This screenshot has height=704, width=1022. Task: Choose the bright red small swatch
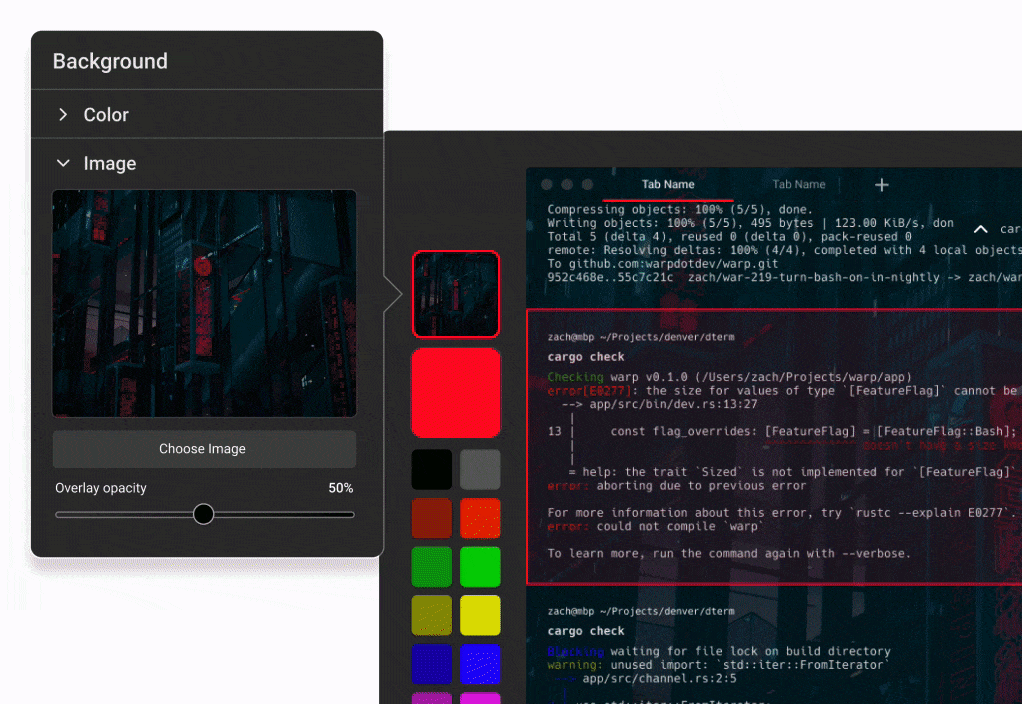point(480,518)
